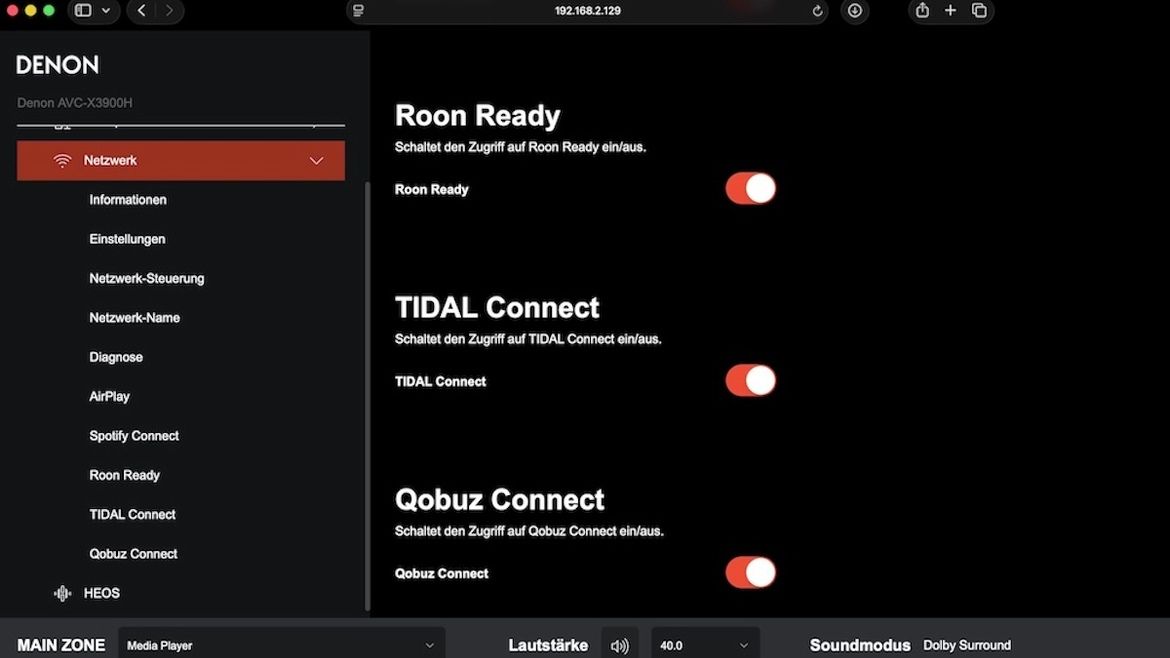The height and width of the screenshot is (658, 1170).
Task: Open Netzwerk-Name in the sidebar
Action: coord(134,318)
